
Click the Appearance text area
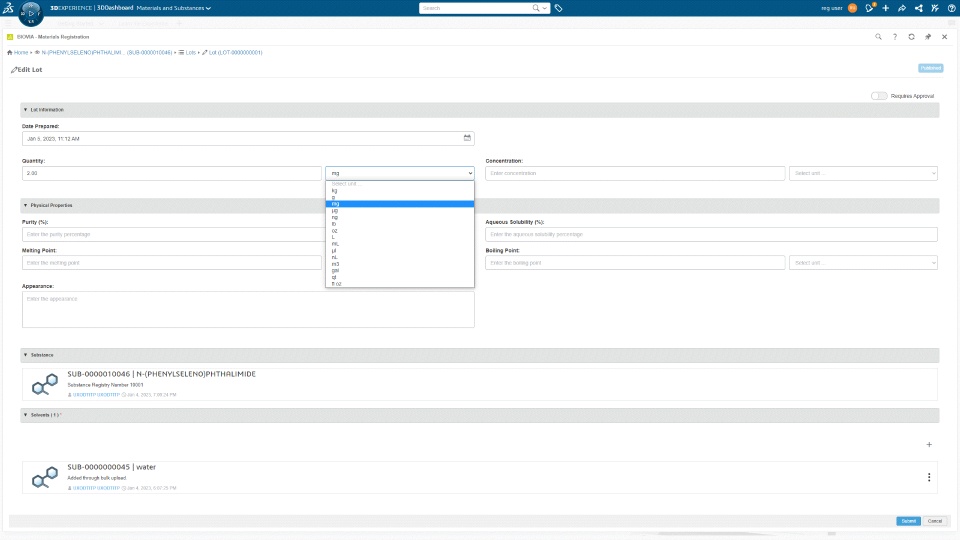tap(248, 309)
